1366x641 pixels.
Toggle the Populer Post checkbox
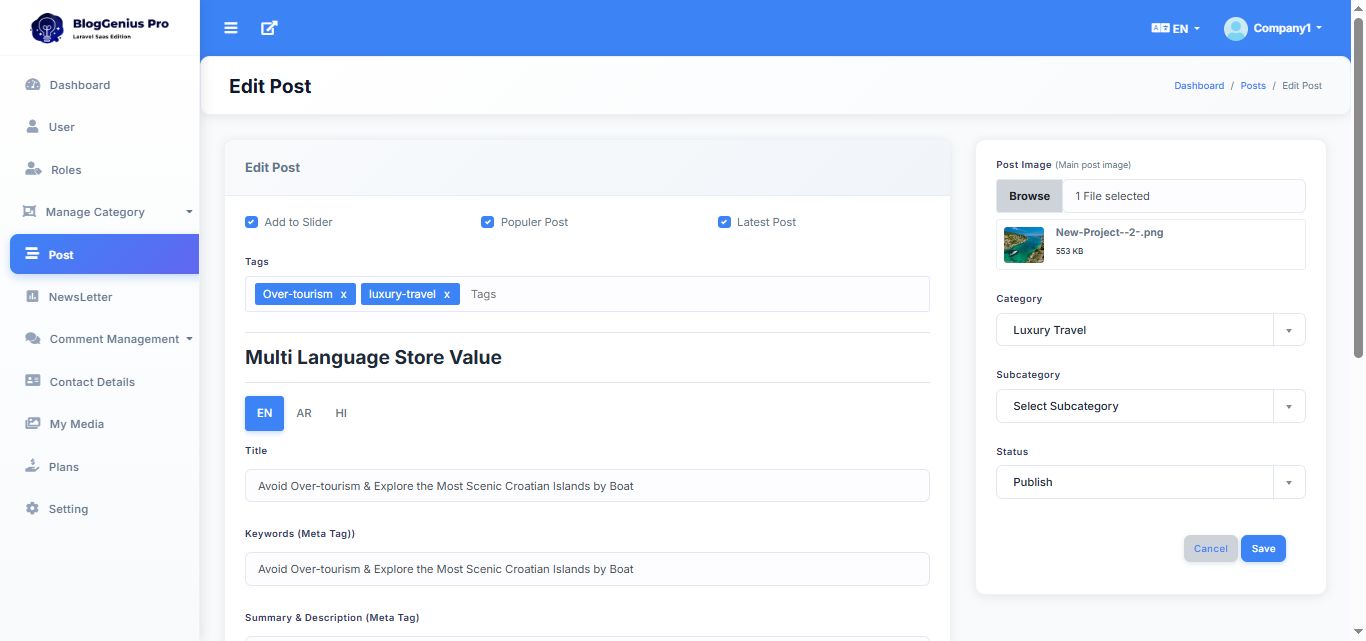click(x=488, y=222)
